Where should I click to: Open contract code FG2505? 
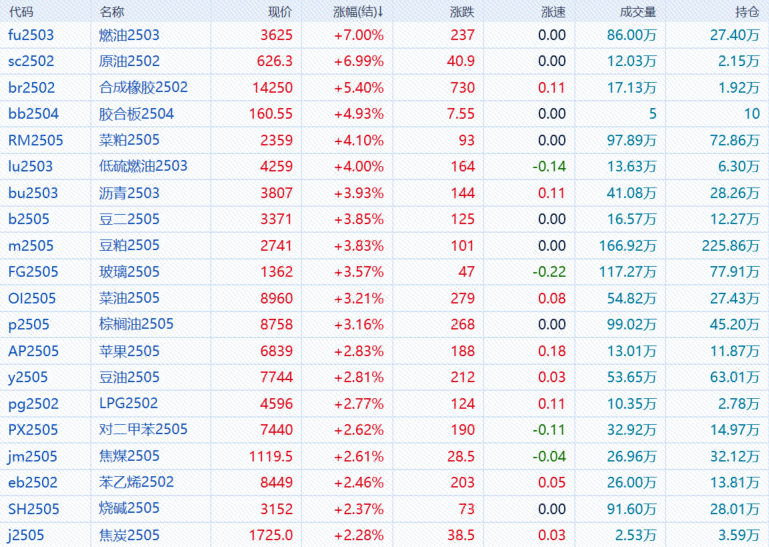pyautogui.click(x=33, y=272)
